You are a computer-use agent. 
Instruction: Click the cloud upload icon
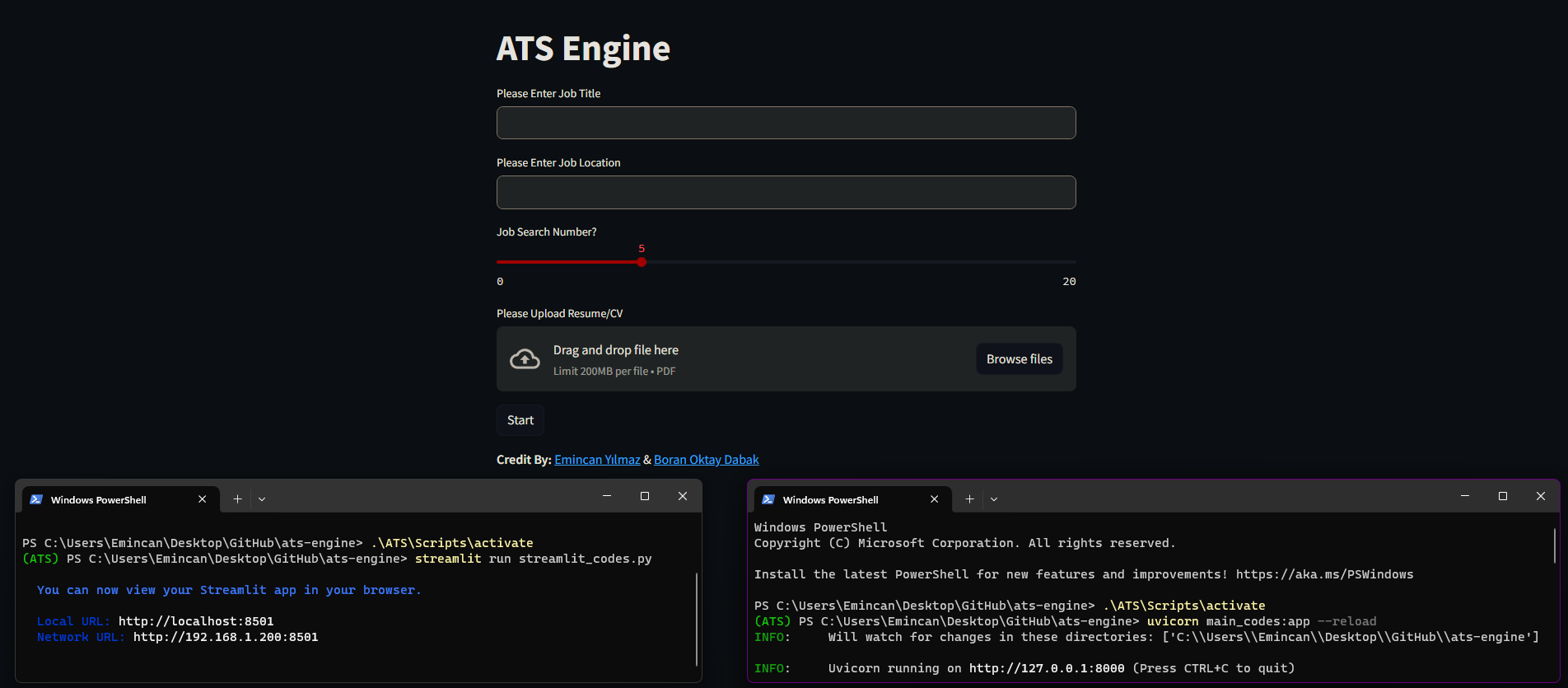click(525, 359)
